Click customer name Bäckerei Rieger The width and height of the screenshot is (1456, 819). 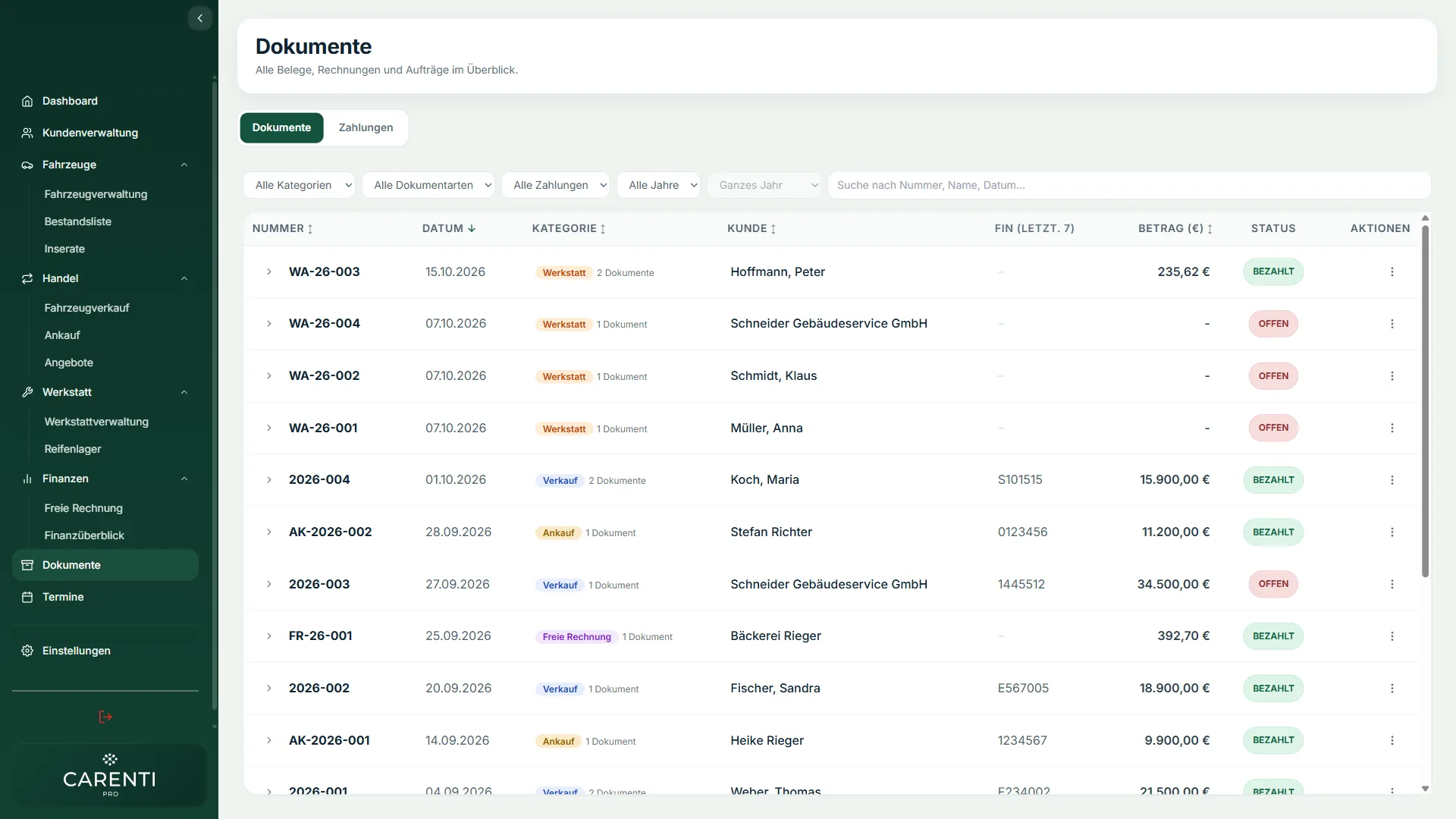[x=776, y=636]
